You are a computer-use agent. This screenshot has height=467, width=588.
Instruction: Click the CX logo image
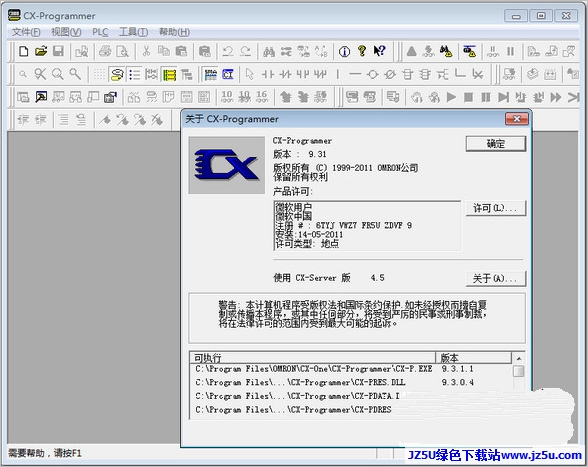[x=226, y=165]
